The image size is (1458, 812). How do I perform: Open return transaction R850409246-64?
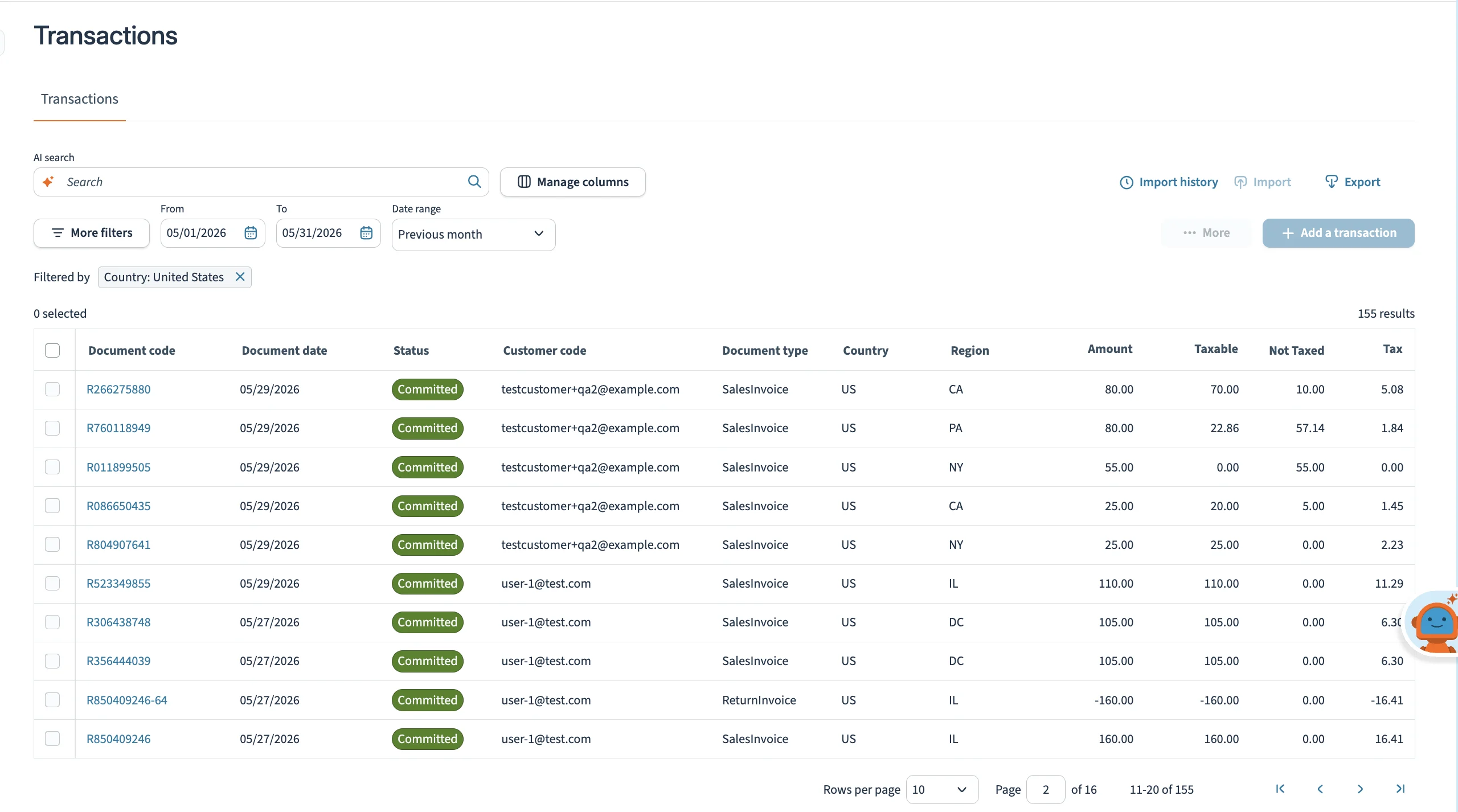pos(127,700)
